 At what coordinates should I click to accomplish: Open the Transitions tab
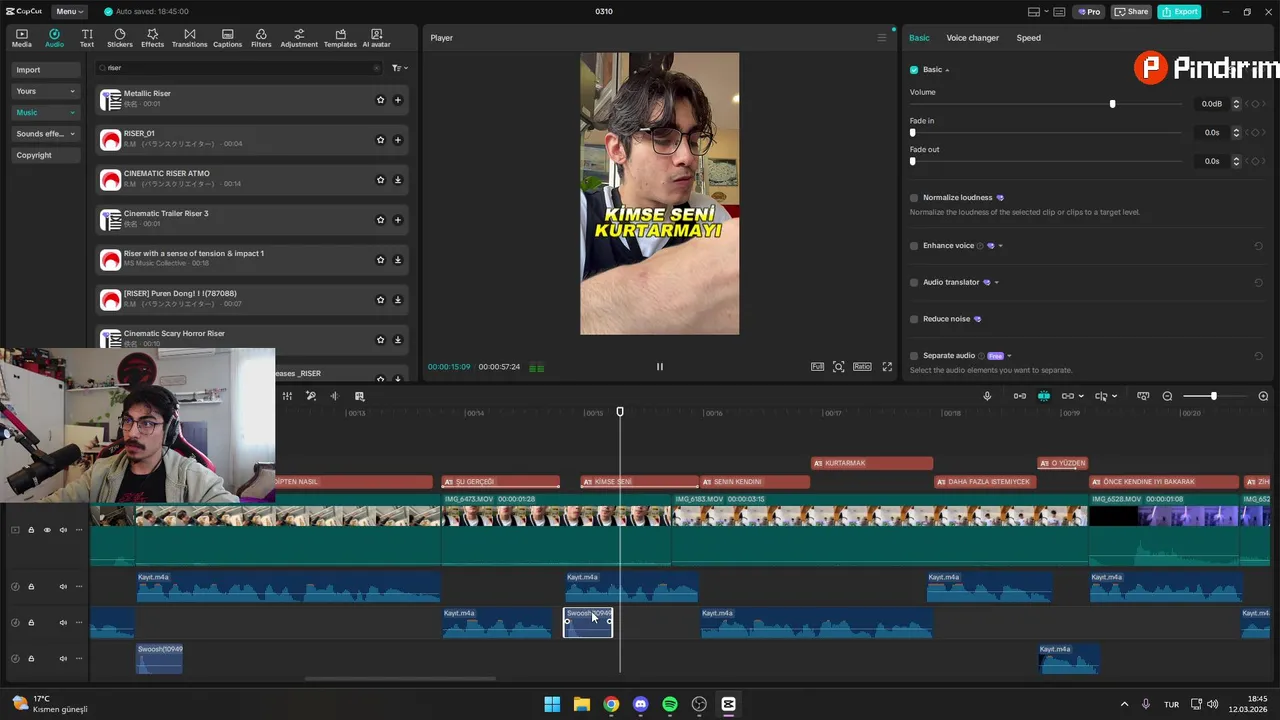click(189, 38)
